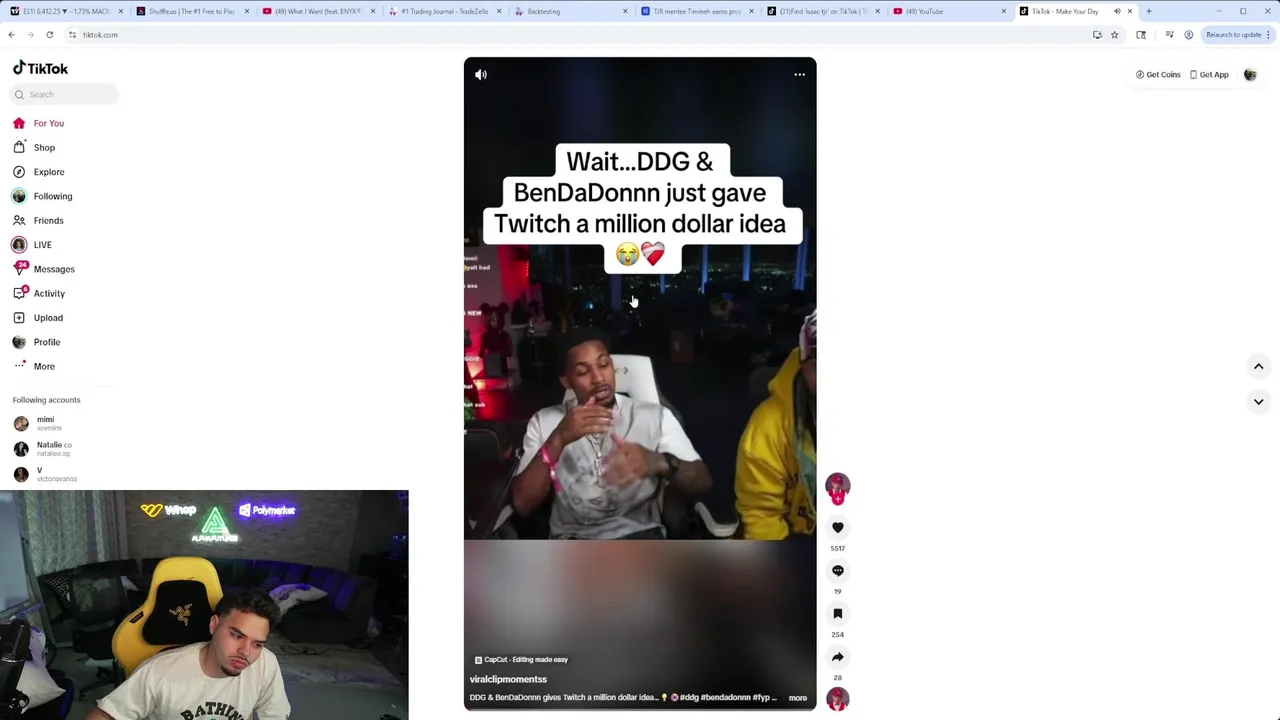1280x720 pixels.
Task: Click the install app icon in the address bar
Action: click(x=1097, y=35)
